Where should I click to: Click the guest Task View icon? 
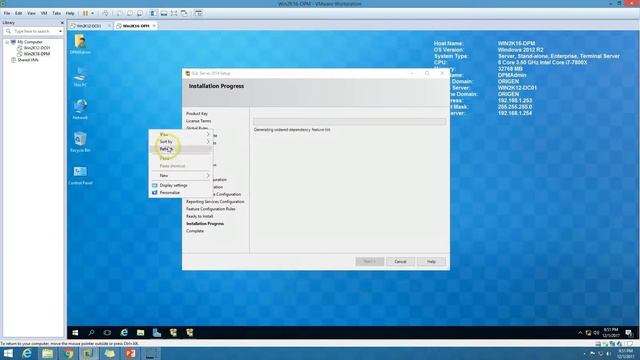107,333
